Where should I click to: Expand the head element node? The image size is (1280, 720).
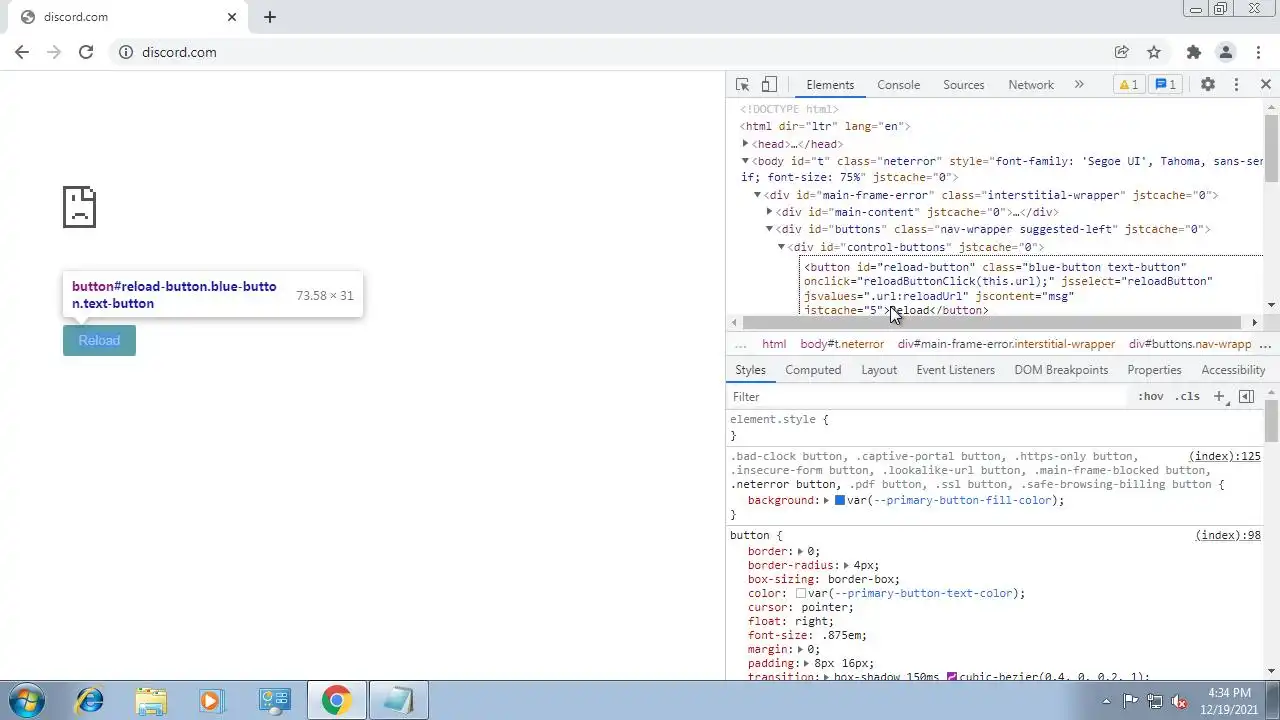[x=745, y=144]
